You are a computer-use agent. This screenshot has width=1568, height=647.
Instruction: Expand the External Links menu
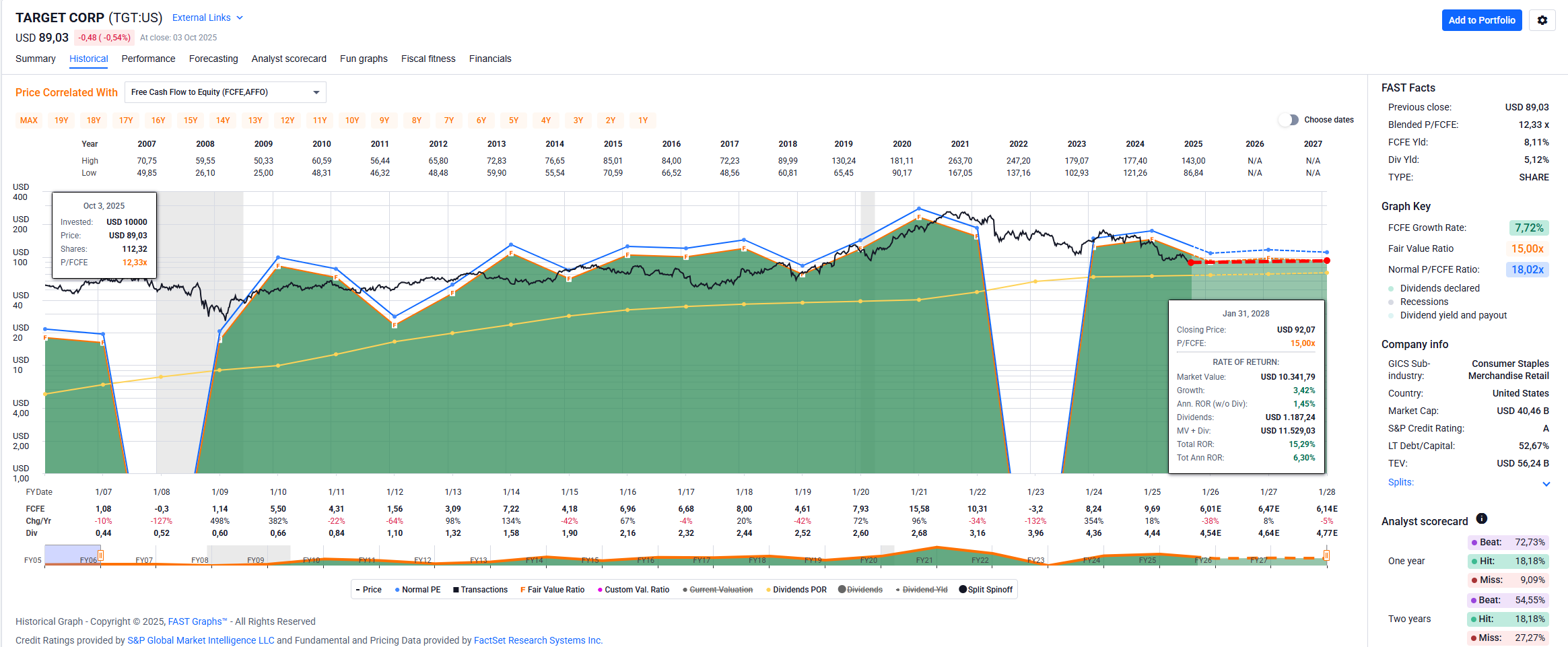[x=207, y=18]
